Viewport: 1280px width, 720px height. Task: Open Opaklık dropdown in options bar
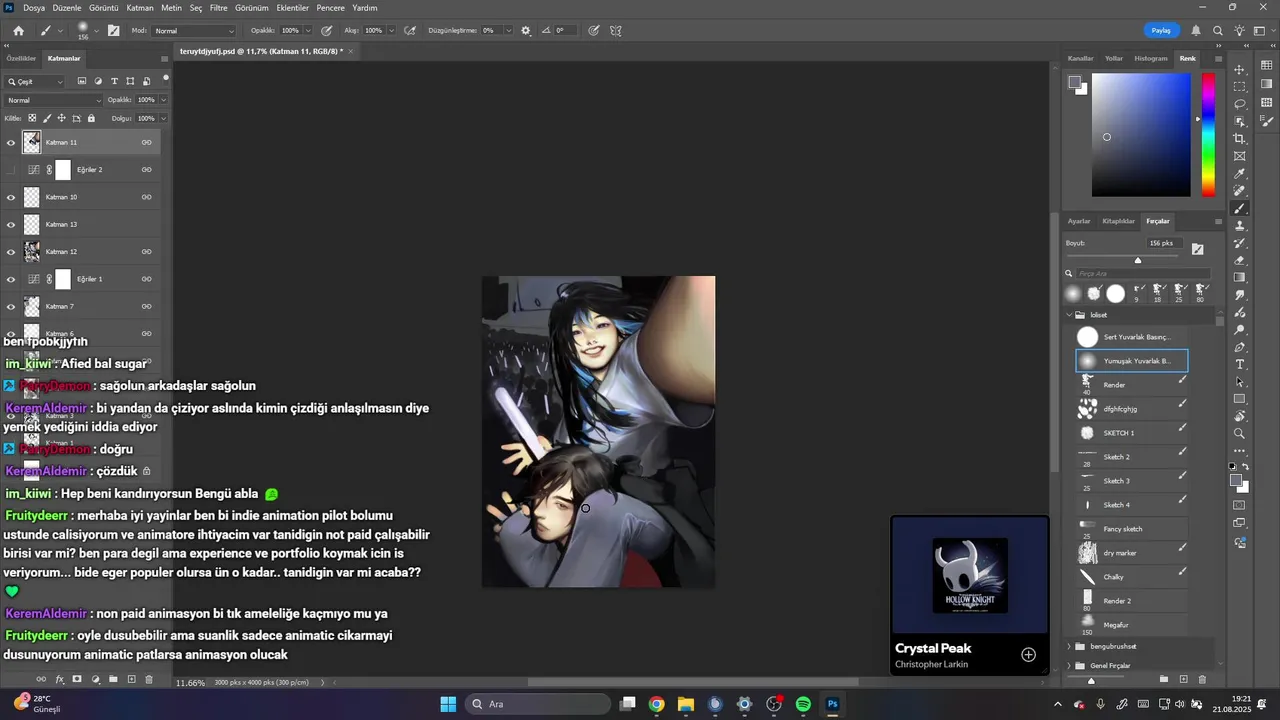pos(306,31)
